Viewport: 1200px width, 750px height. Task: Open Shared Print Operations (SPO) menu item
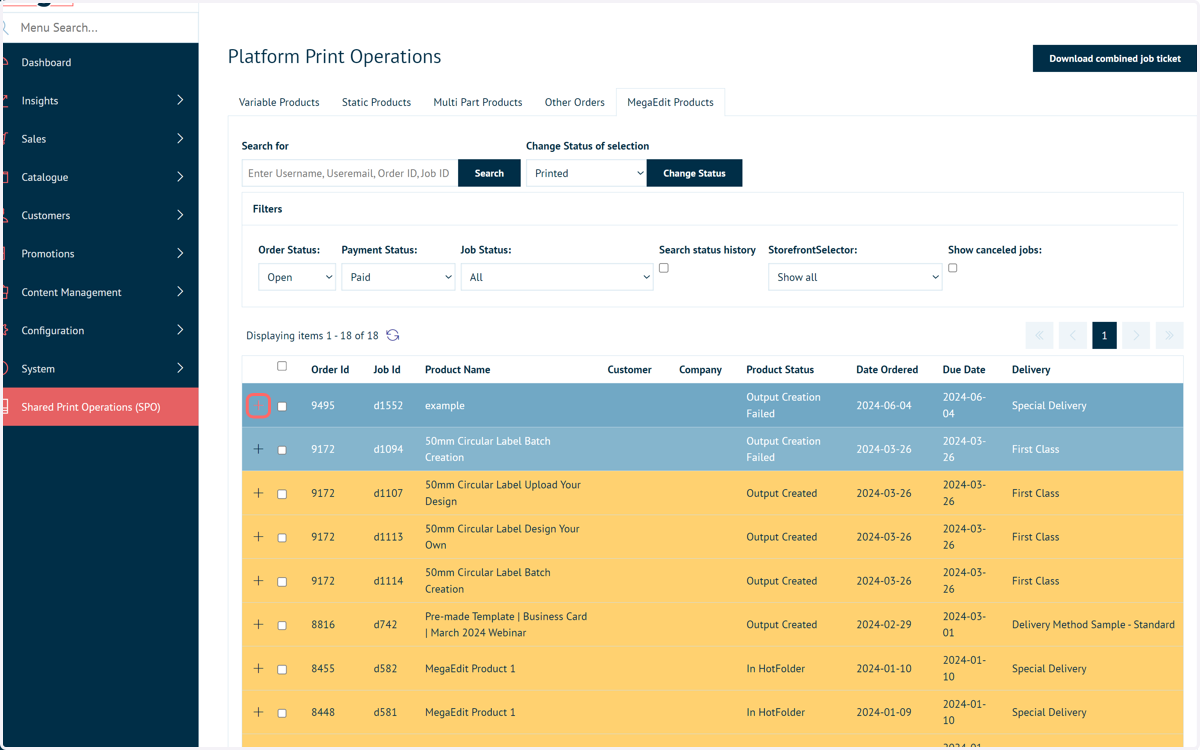tap(100, 407)
